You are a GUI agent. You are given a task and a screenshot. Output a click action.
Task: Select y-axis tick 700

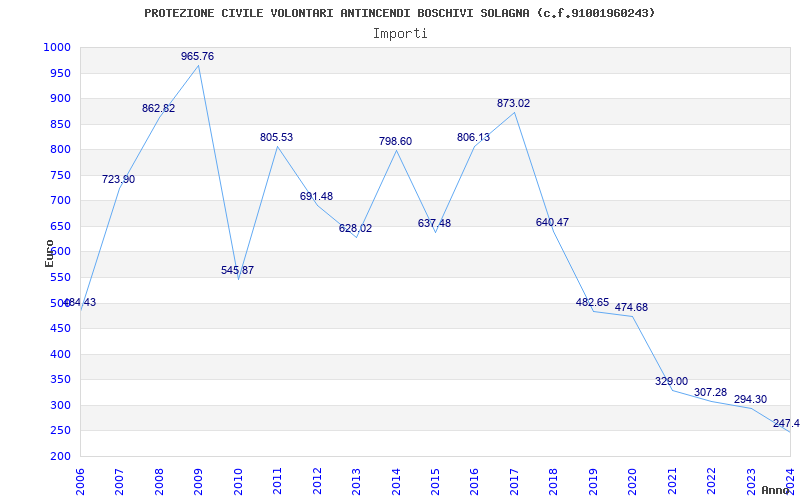(x=60, y=201)
